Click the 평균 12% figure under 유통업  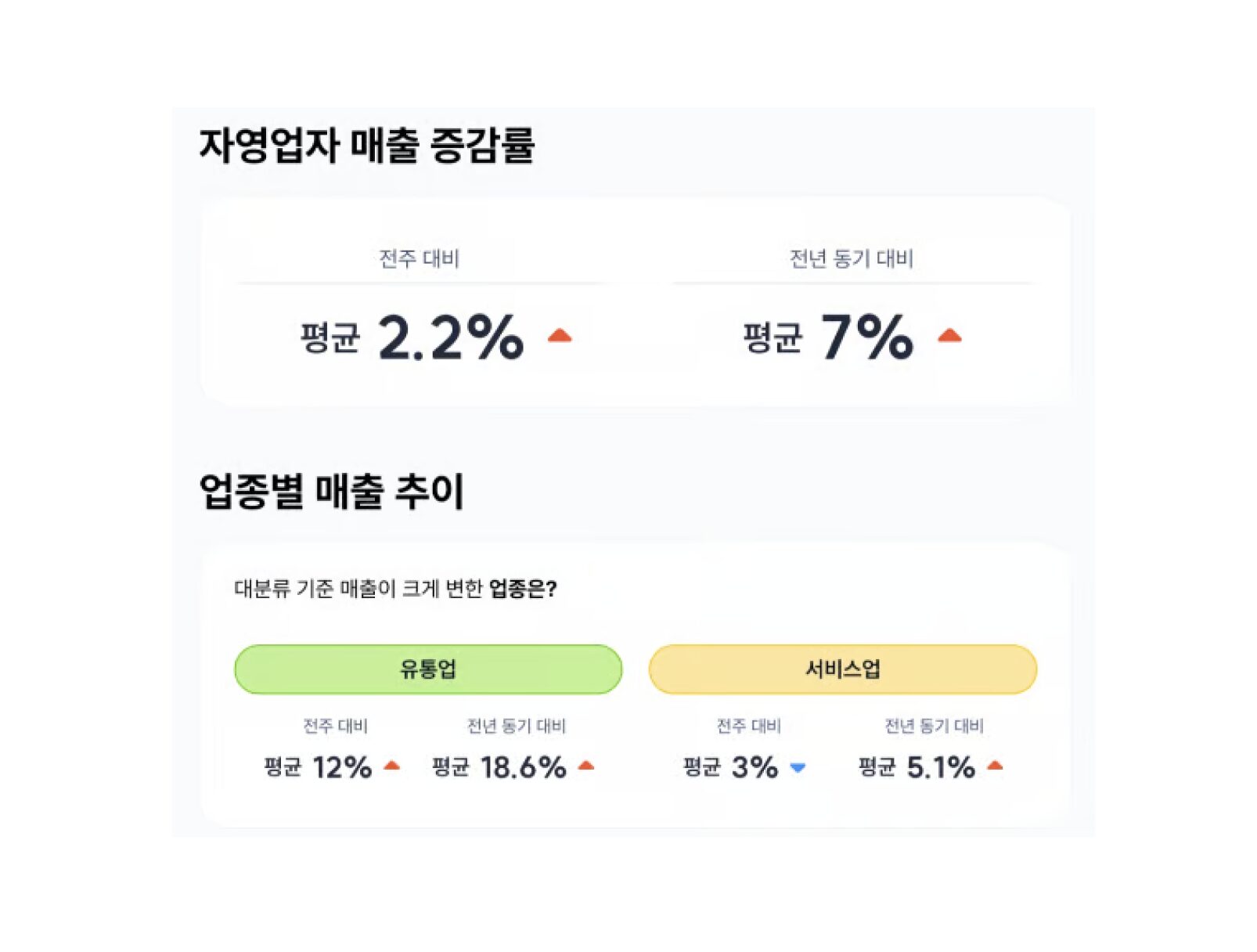pyautogui.click(x=318, y=766)
